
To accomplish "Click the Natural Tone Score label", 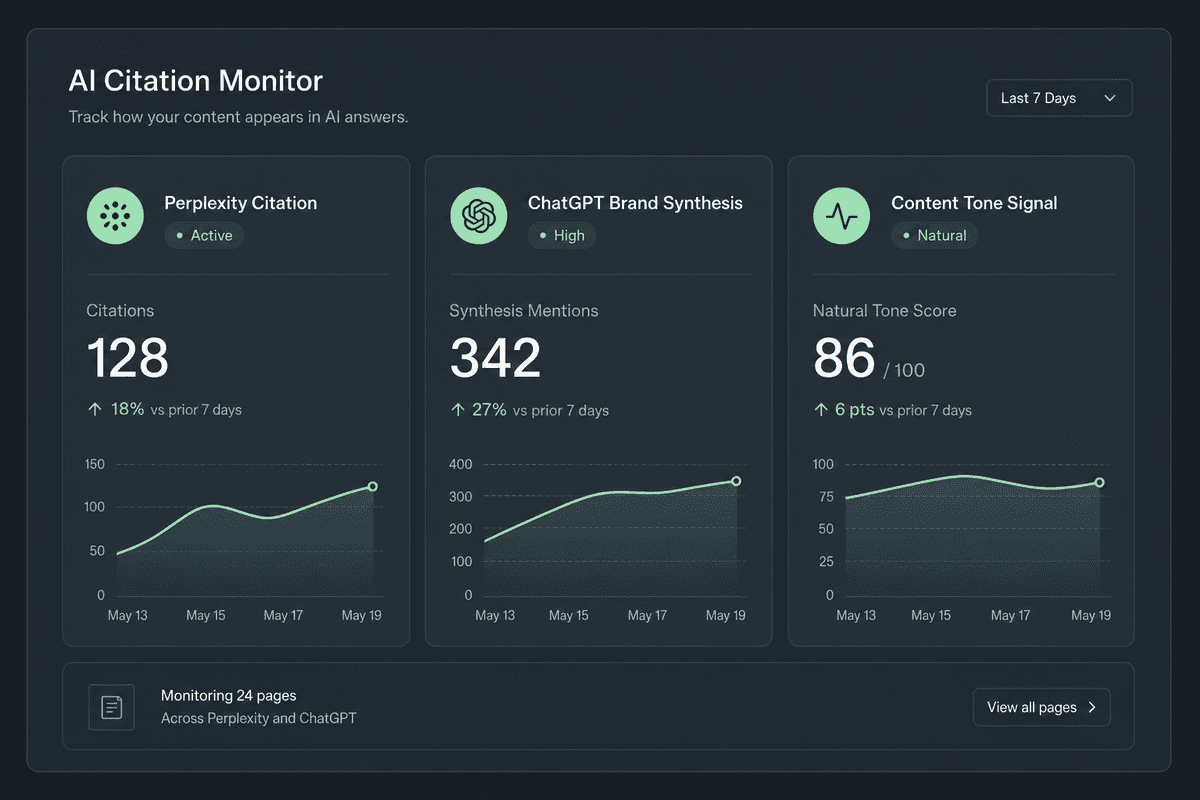I will coord(885,311).
